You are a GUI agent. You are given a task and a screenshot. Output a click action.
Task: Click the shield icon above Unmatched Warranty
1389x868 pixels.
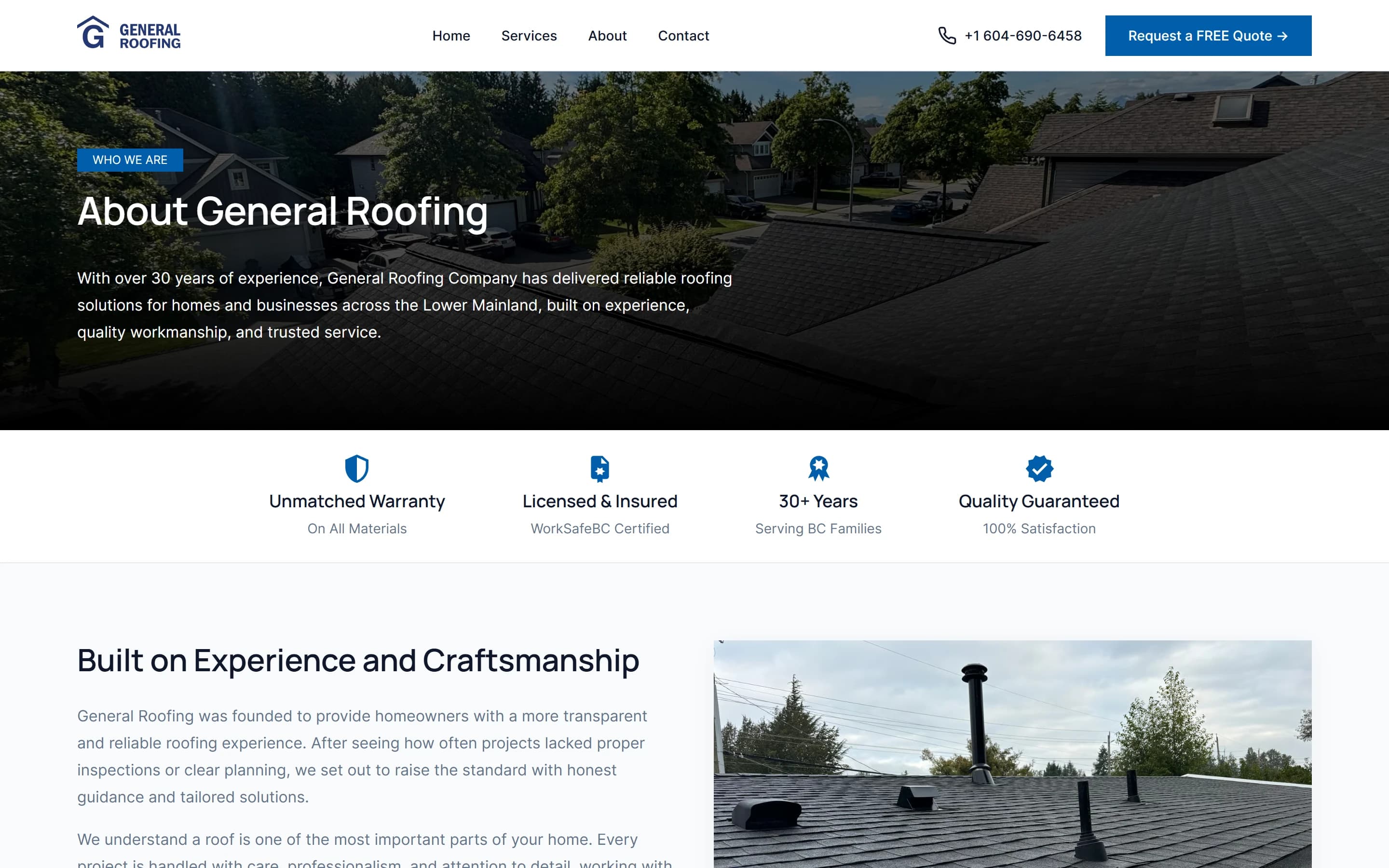click(x=356, y=468)
